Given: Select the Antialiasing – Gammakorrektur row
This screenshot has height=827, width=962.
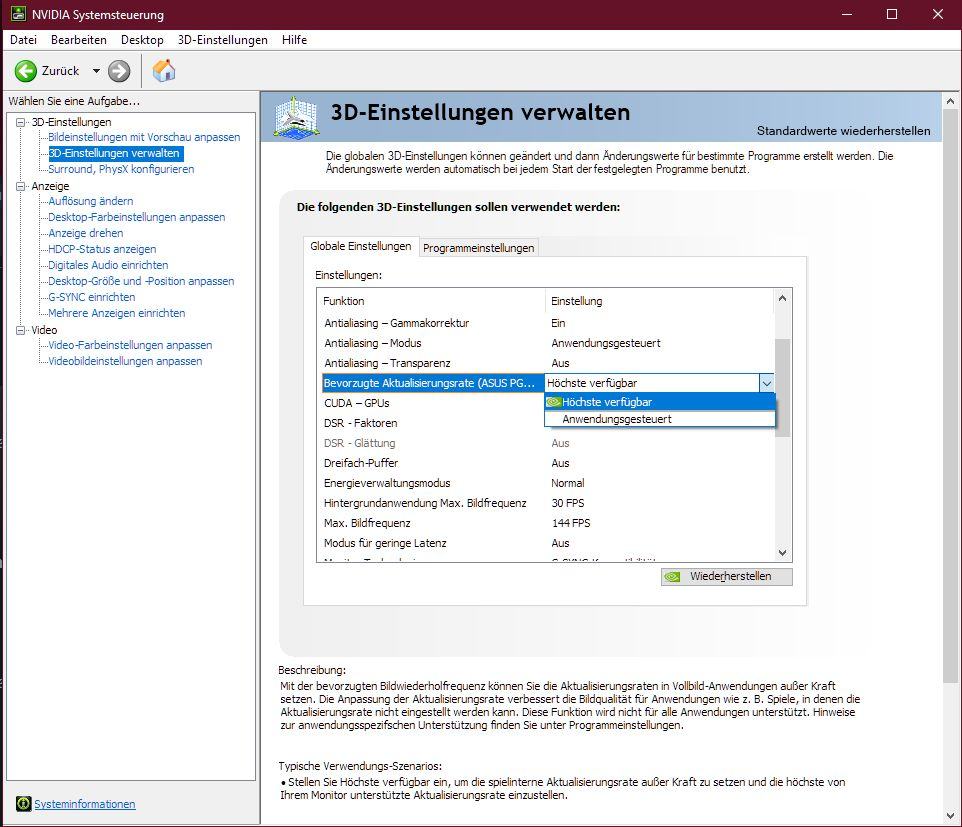Looking at the screenshot, I should pos(548,323).
